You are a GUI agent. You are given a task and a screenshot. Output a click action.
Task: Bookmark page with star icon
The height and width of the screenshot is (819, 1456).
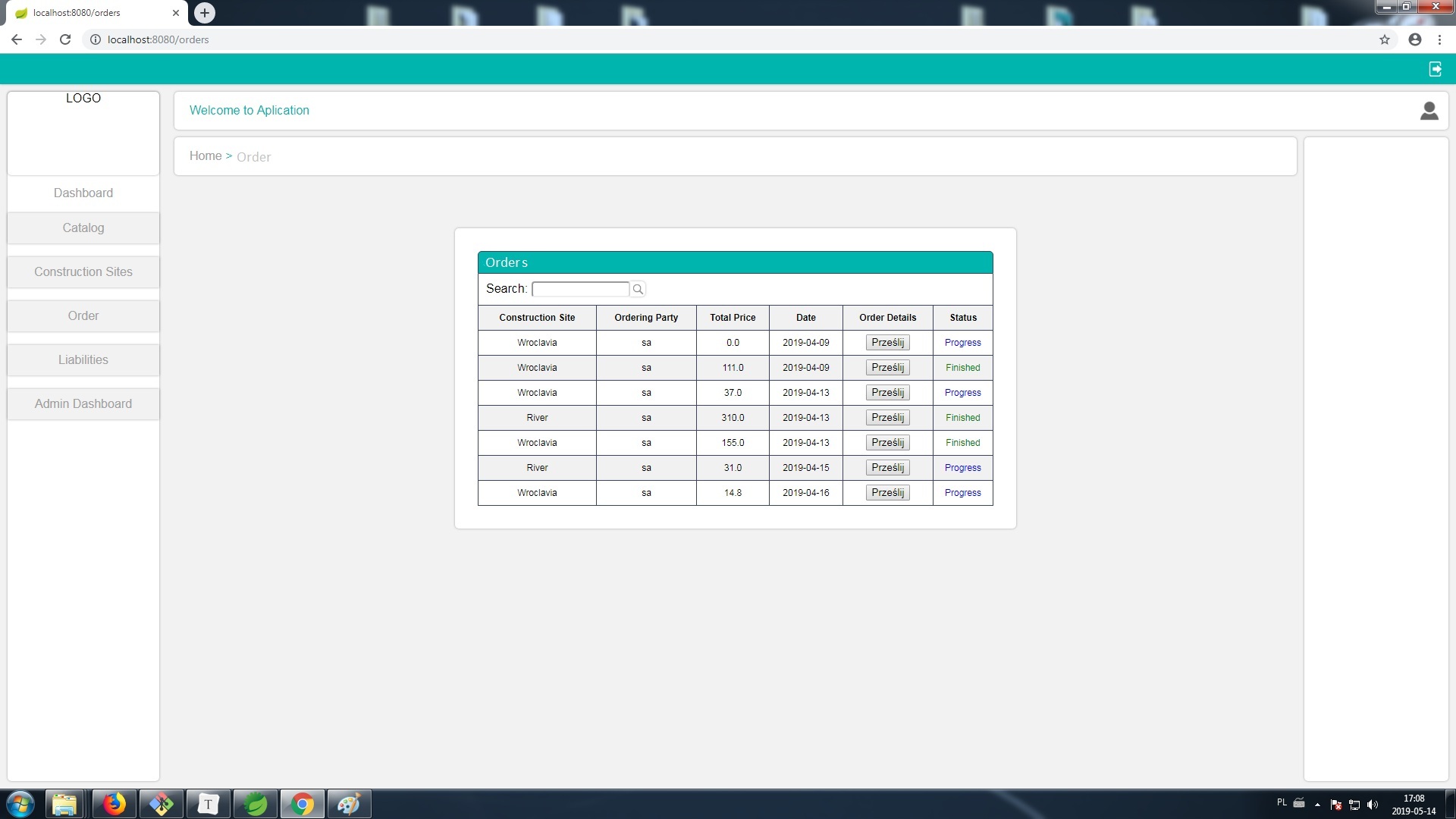click(1384, 39)
